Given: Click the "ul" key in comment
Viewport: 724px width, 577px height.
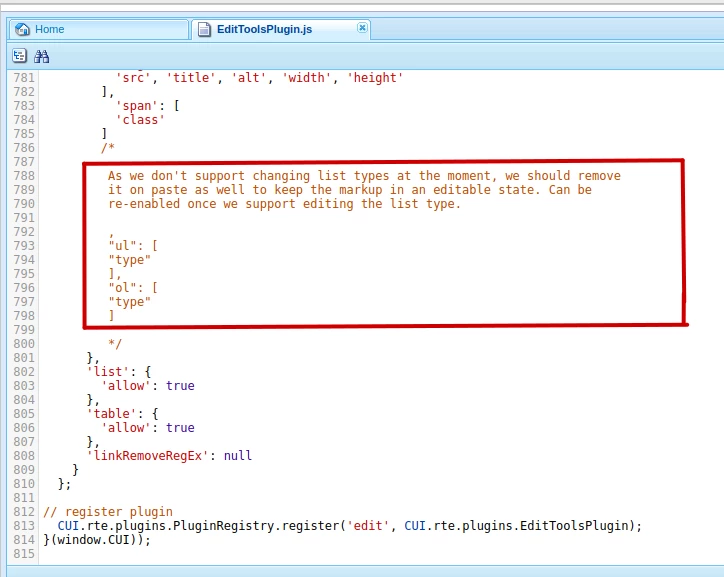Looking at the screenshot, I should 122,246.
